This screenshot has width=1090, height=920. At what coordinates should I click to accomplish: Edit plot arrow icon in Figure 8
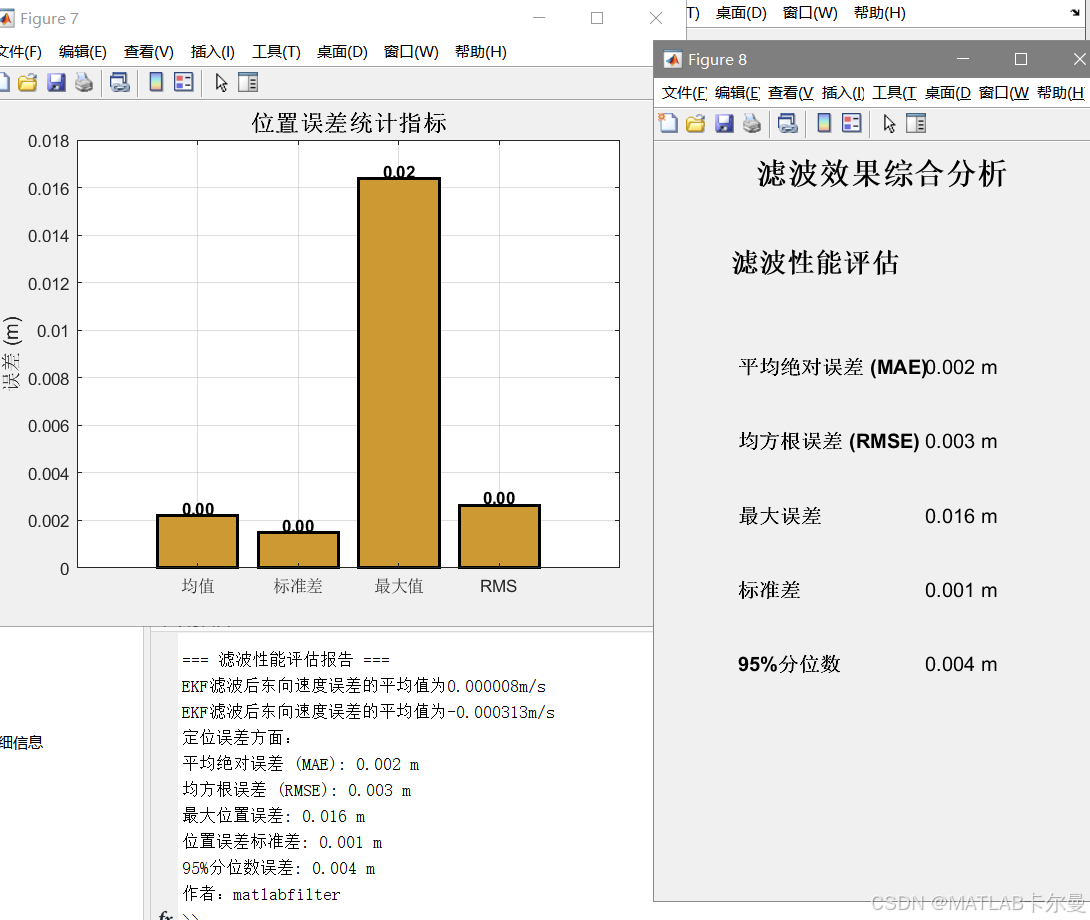point(889,124)
